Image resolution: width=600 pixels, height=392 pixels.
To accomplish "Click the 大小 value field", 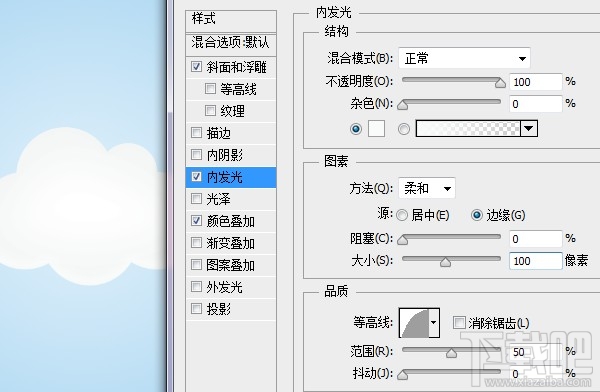I will (536, 261).
